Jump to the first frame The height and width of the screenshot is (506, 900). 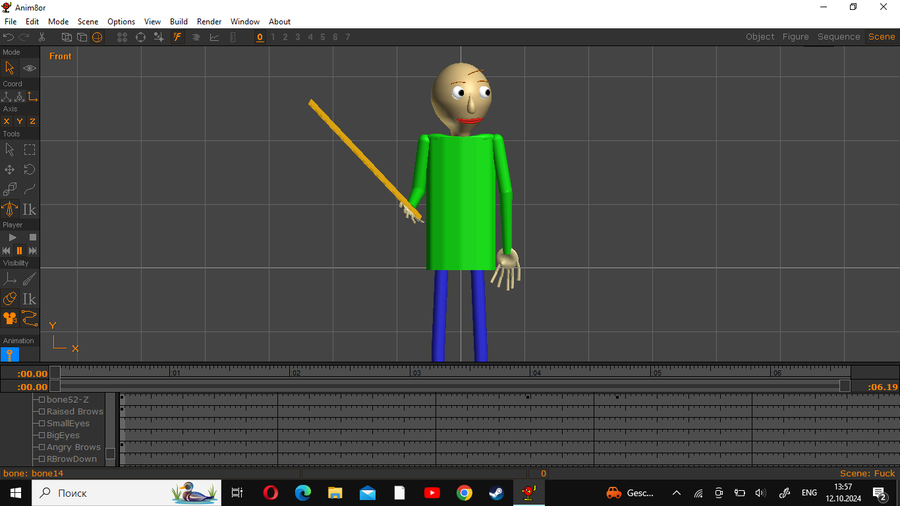point(6,251)
